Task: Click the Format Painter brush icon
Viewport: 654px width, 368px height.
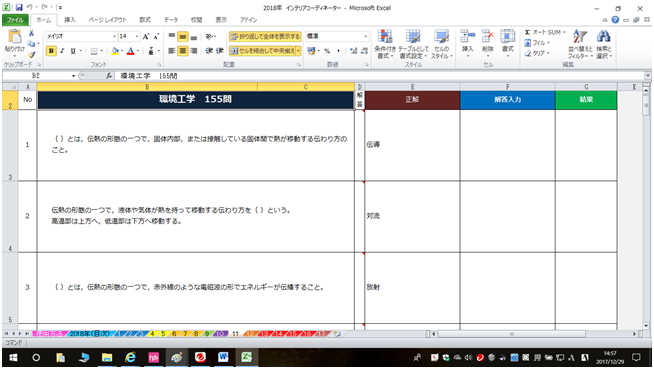Action: 31,55
